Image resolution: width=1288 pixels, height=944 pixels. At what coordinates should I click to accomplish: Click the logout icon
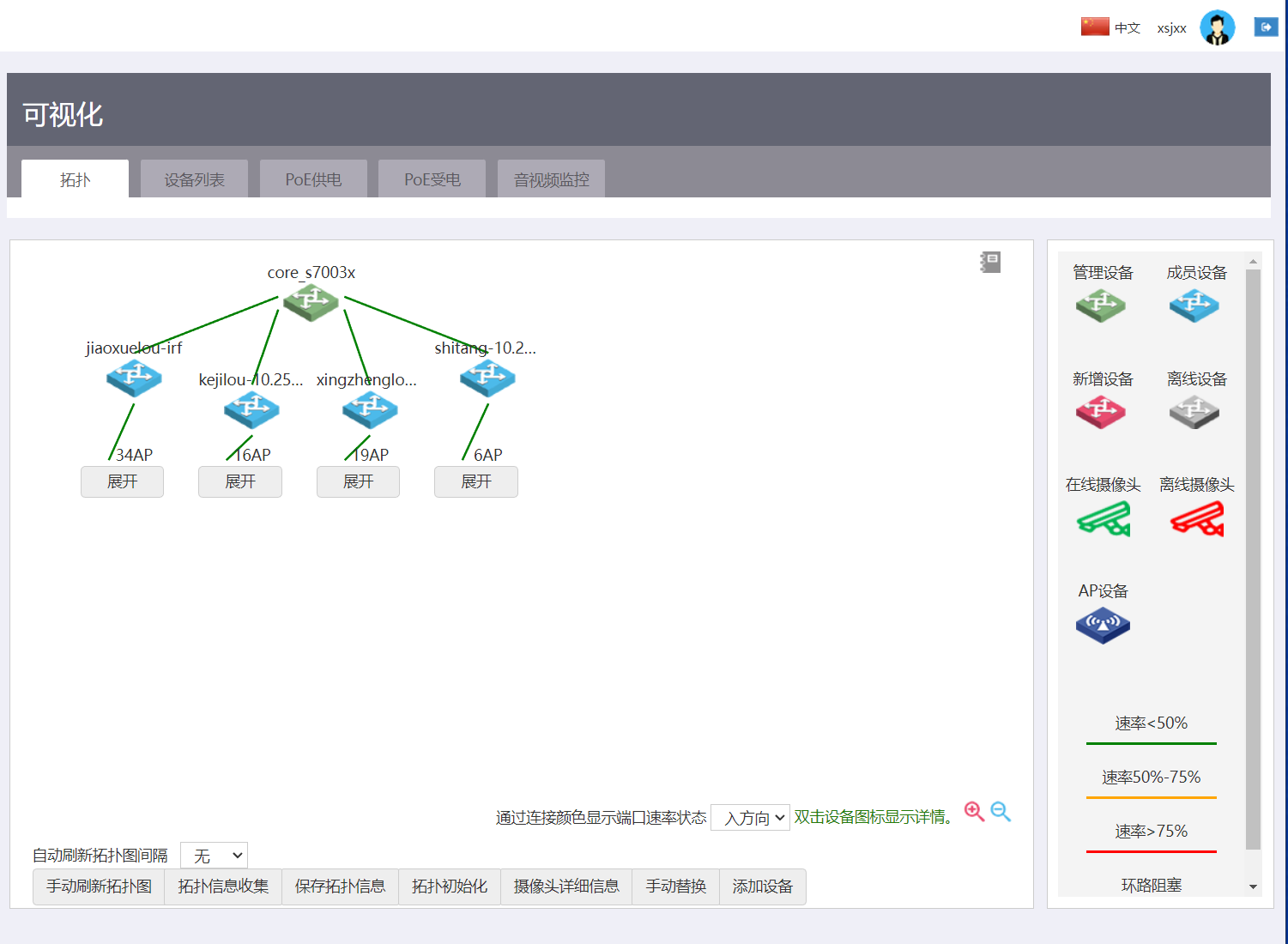point(1266,27)
